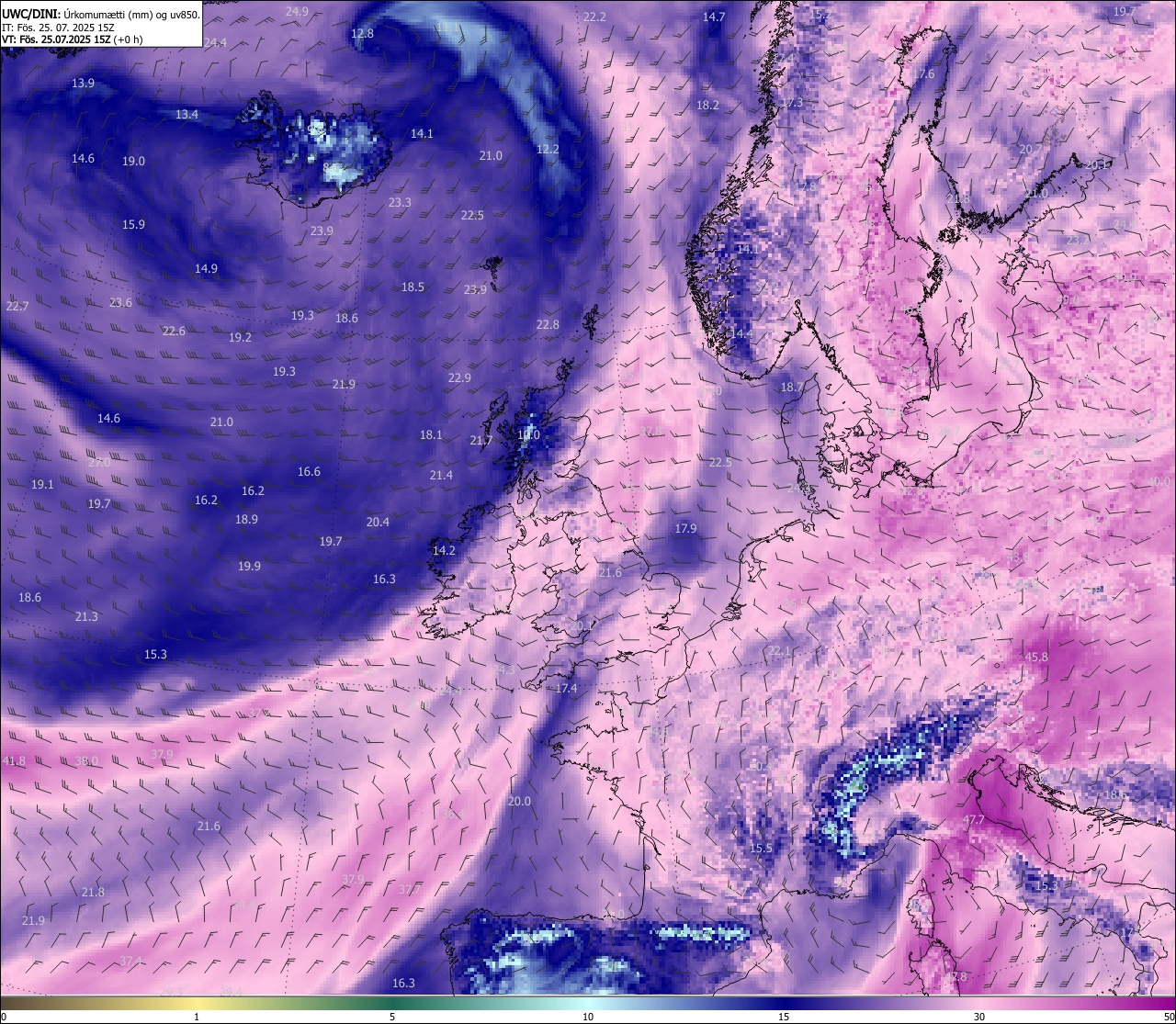
Task: Click the 22.9 value label
Action: click(x=459, y=377)
